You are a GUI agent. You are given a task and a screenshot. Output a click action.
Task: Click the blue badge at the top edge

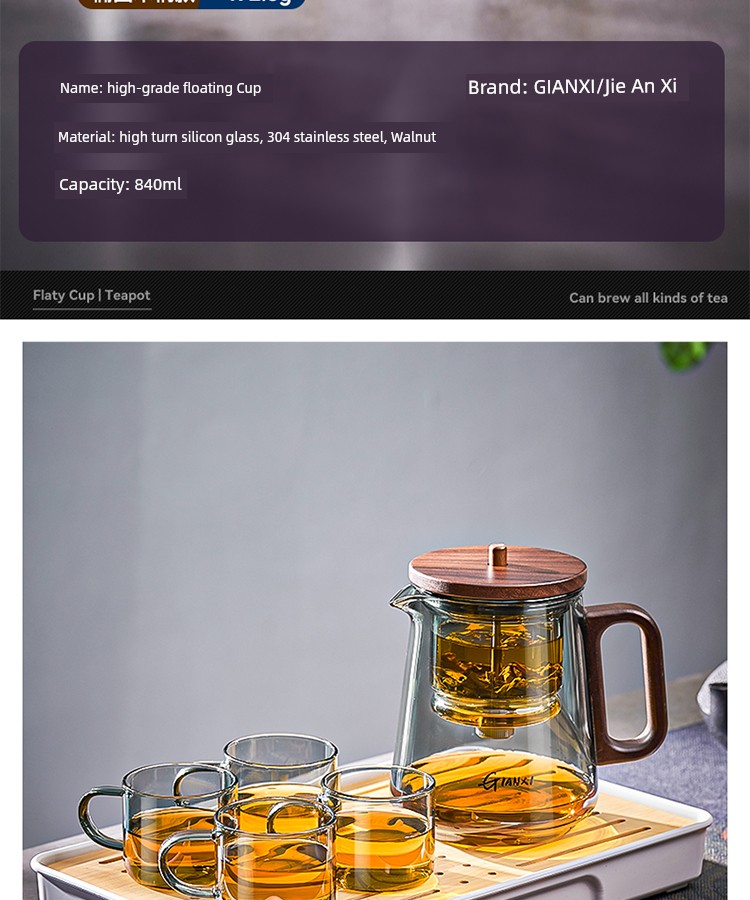252,3
